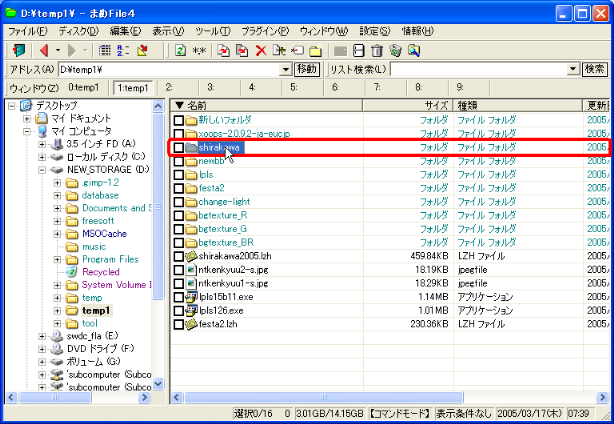
Task: Click the red back arrow toolbar icon
Action: [43, 50]
